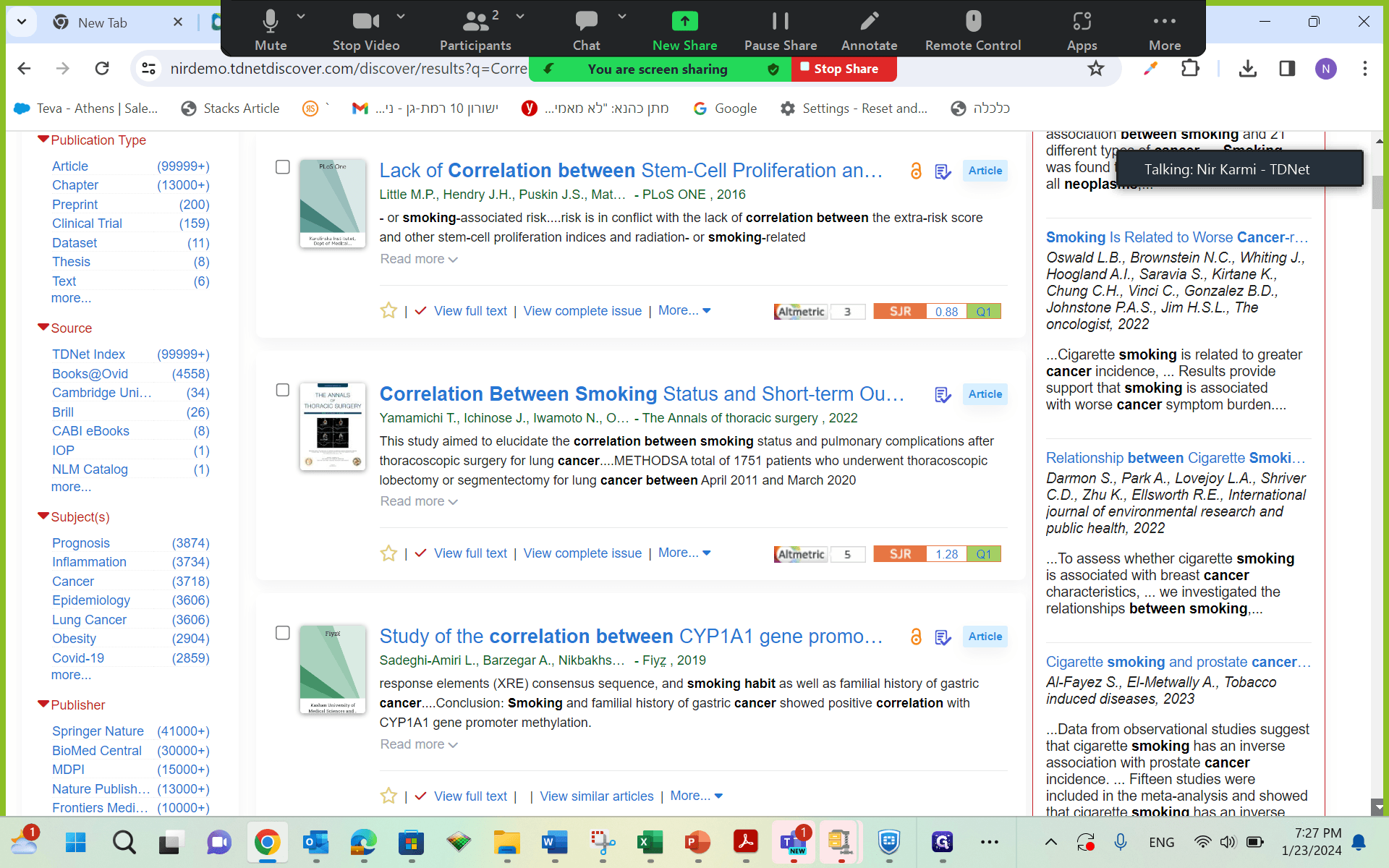Viewport: 1389px width, 868px height.
Task: Add Lack of Correlation article to favorites star
Action: (388, 311)
